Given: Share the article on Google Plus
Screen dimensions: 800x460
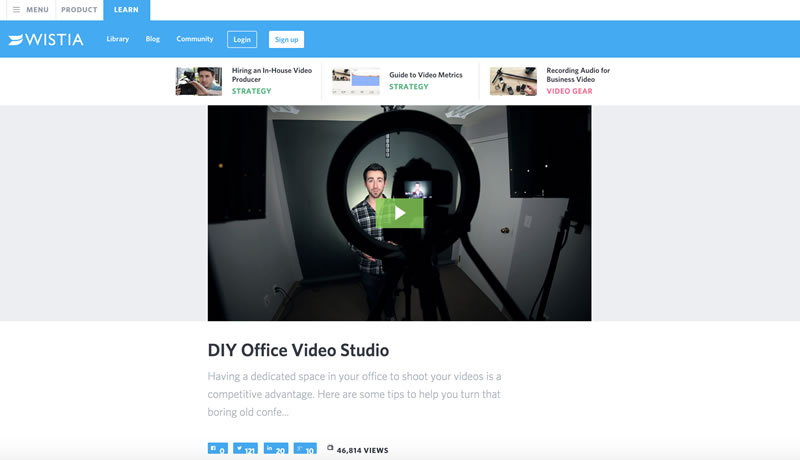Looking at the screenshot, I should [x=306, y=450].
